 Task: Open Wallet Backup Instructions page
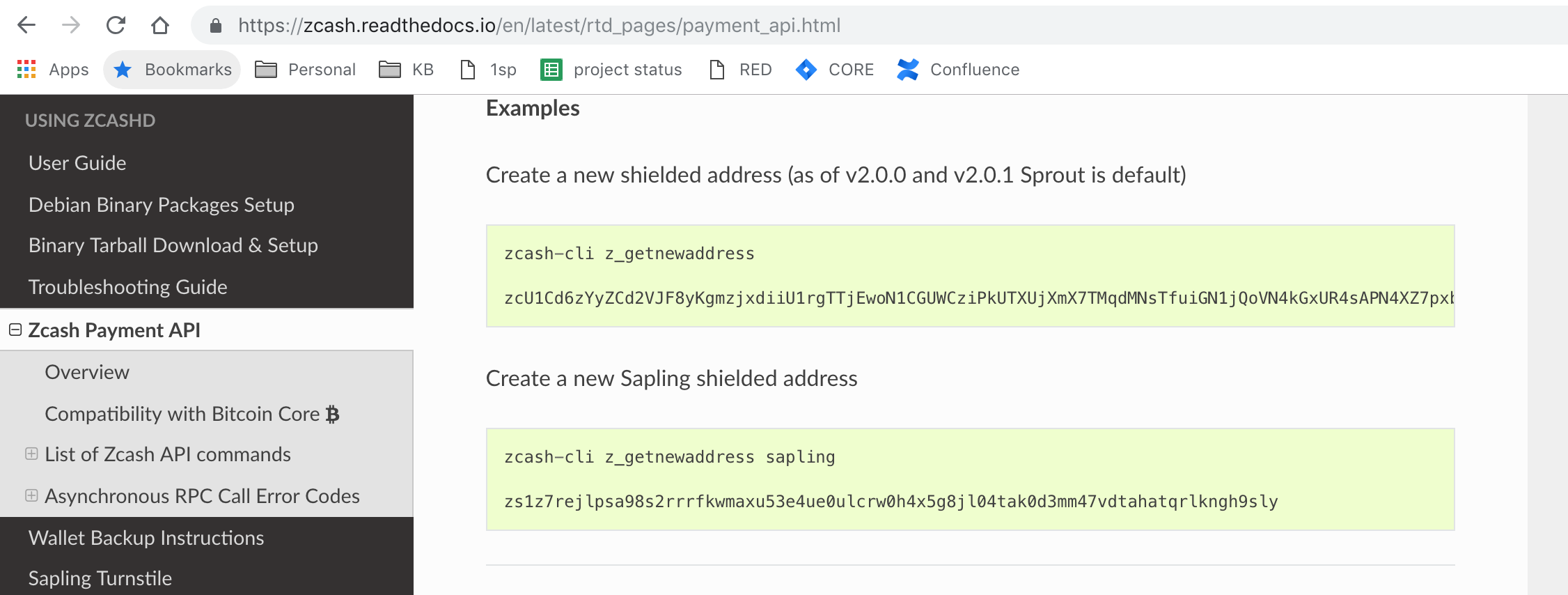[146, 537]
